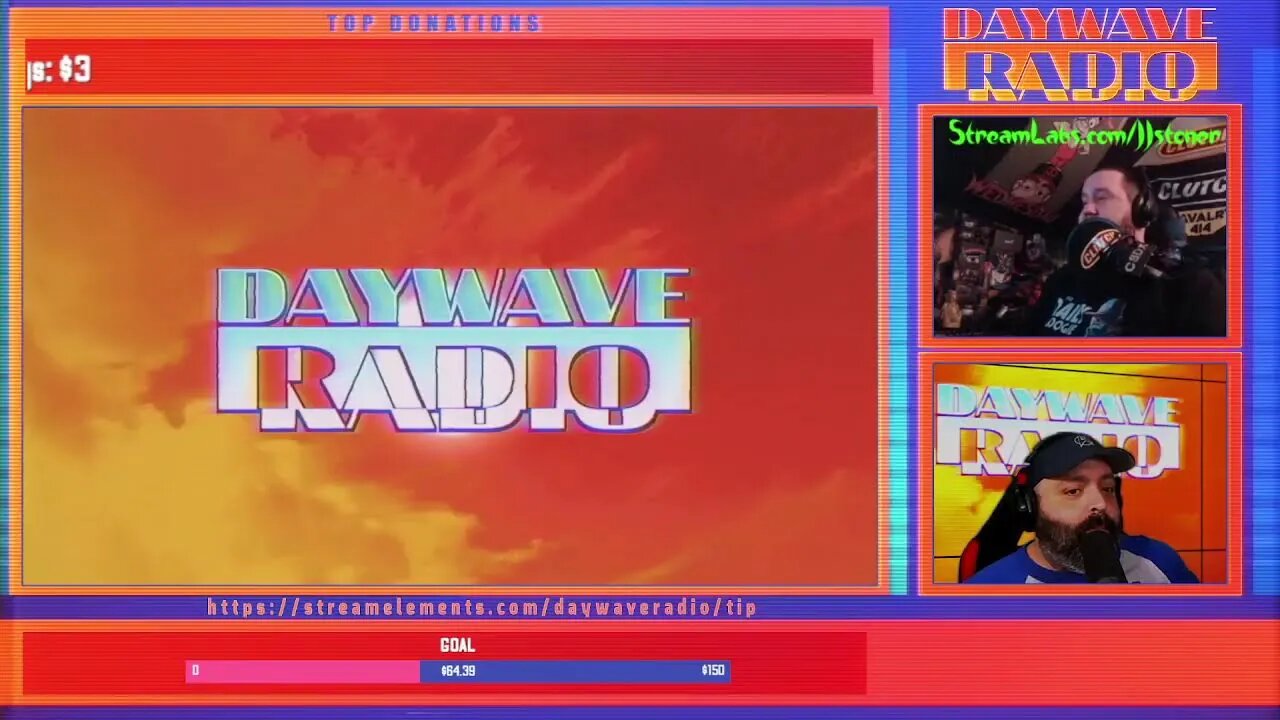The height and width of the screenshot is (720, 1280).
Task: Click the '$64.39' current goal amount
Action: pos(458,671)
